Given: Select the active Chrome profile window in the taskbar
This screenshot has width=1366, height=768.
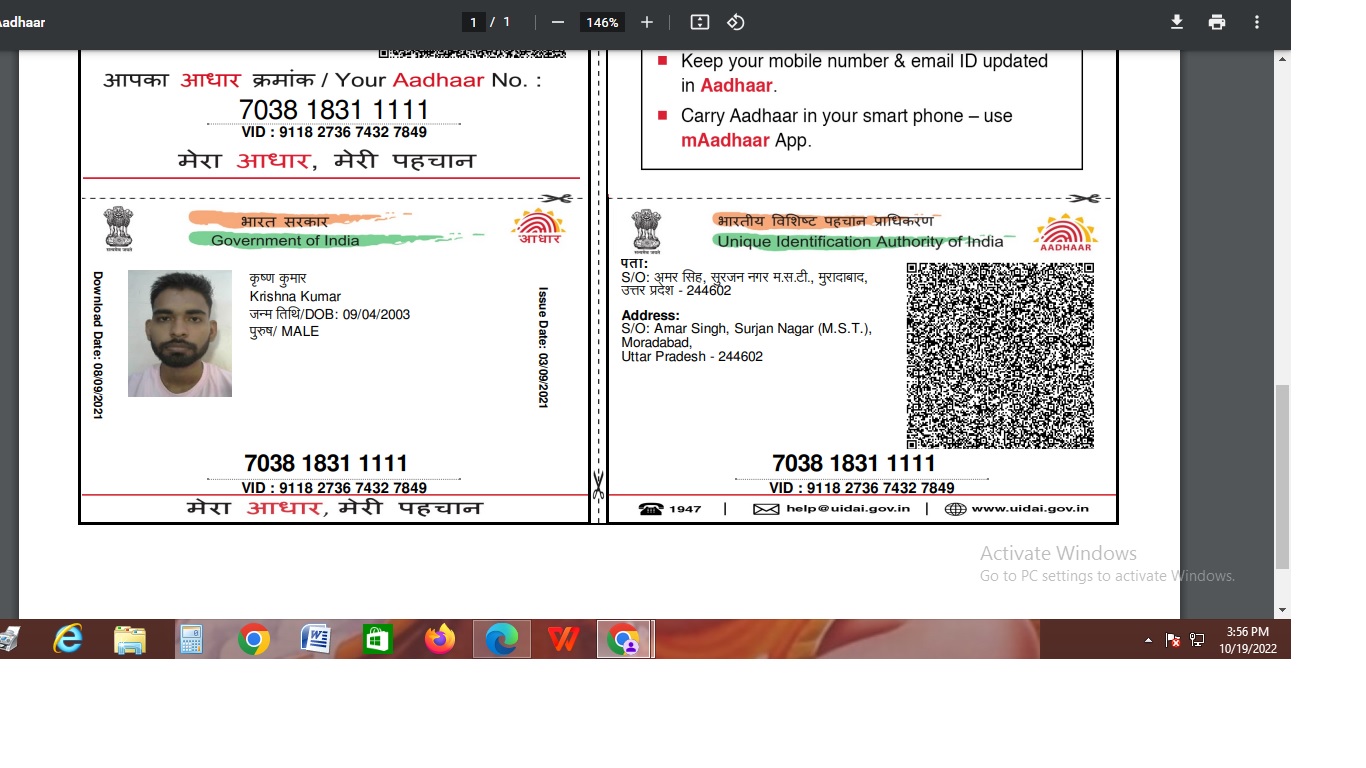Looking at the screenshot, I should coord(625,639).
